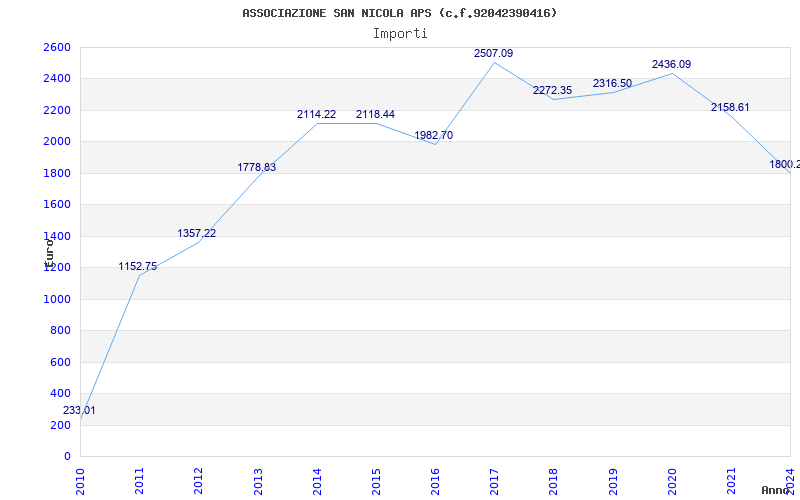This screenshot has height=500, width=800.
Task: Select the 2507.09 peak data label
Action: tap(493, 53)
